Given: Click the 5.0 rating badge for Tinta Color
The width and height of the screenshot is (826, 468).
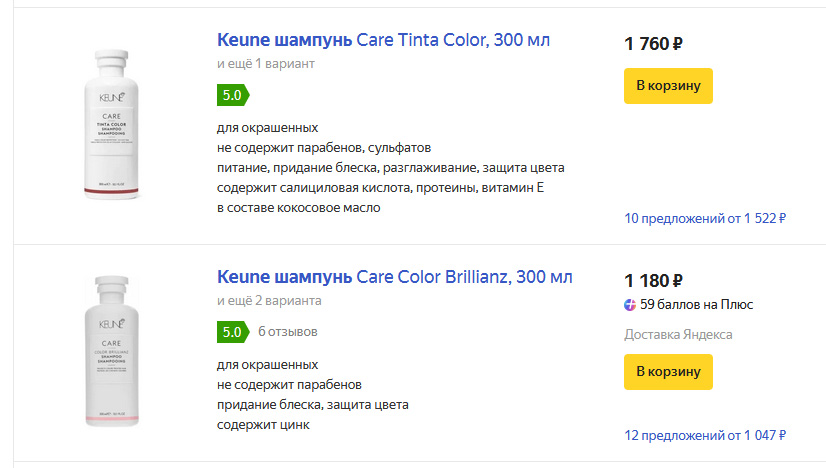Looking at the screenshot, I should tap(232, 95).
